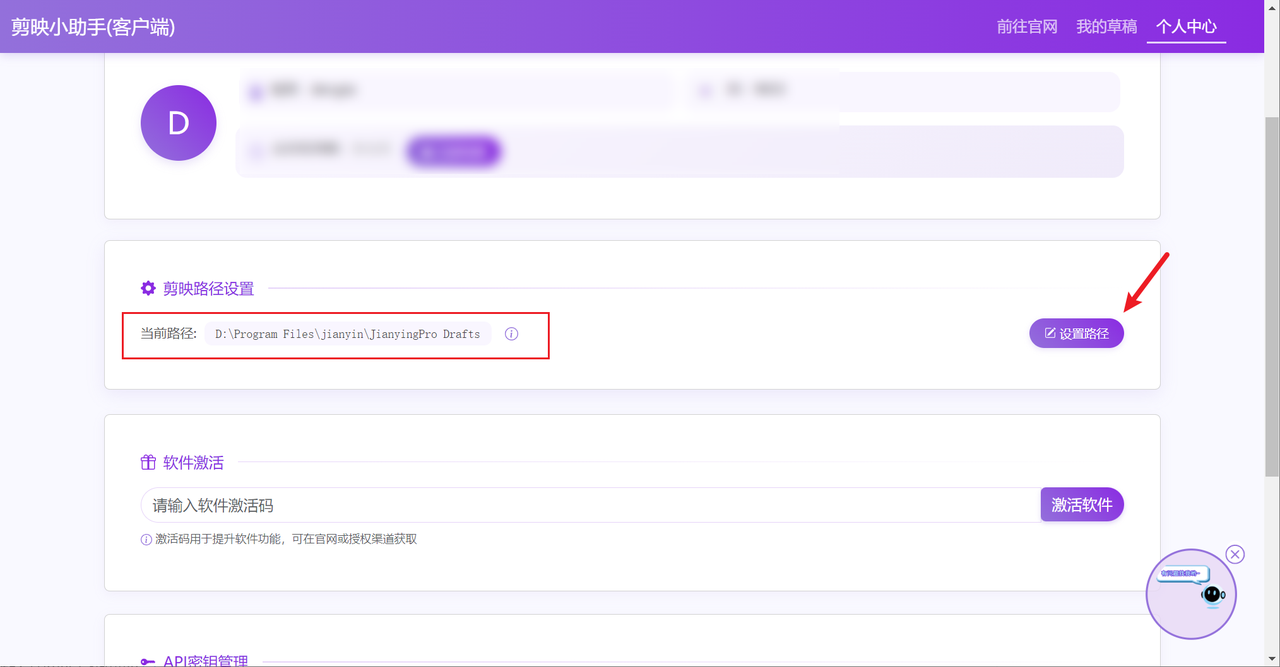Select the 个人中心 tab
The width and height of the screenshot is (1280, 667).
[1186, 26]
